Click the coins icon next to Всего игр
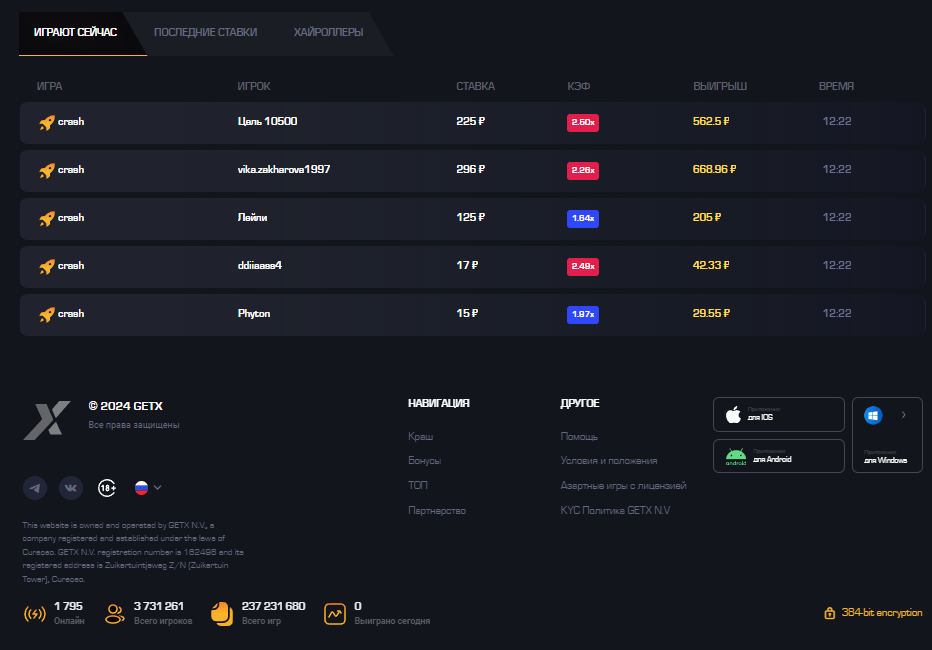This screenshot has width=932, height=650. (220, 613)
